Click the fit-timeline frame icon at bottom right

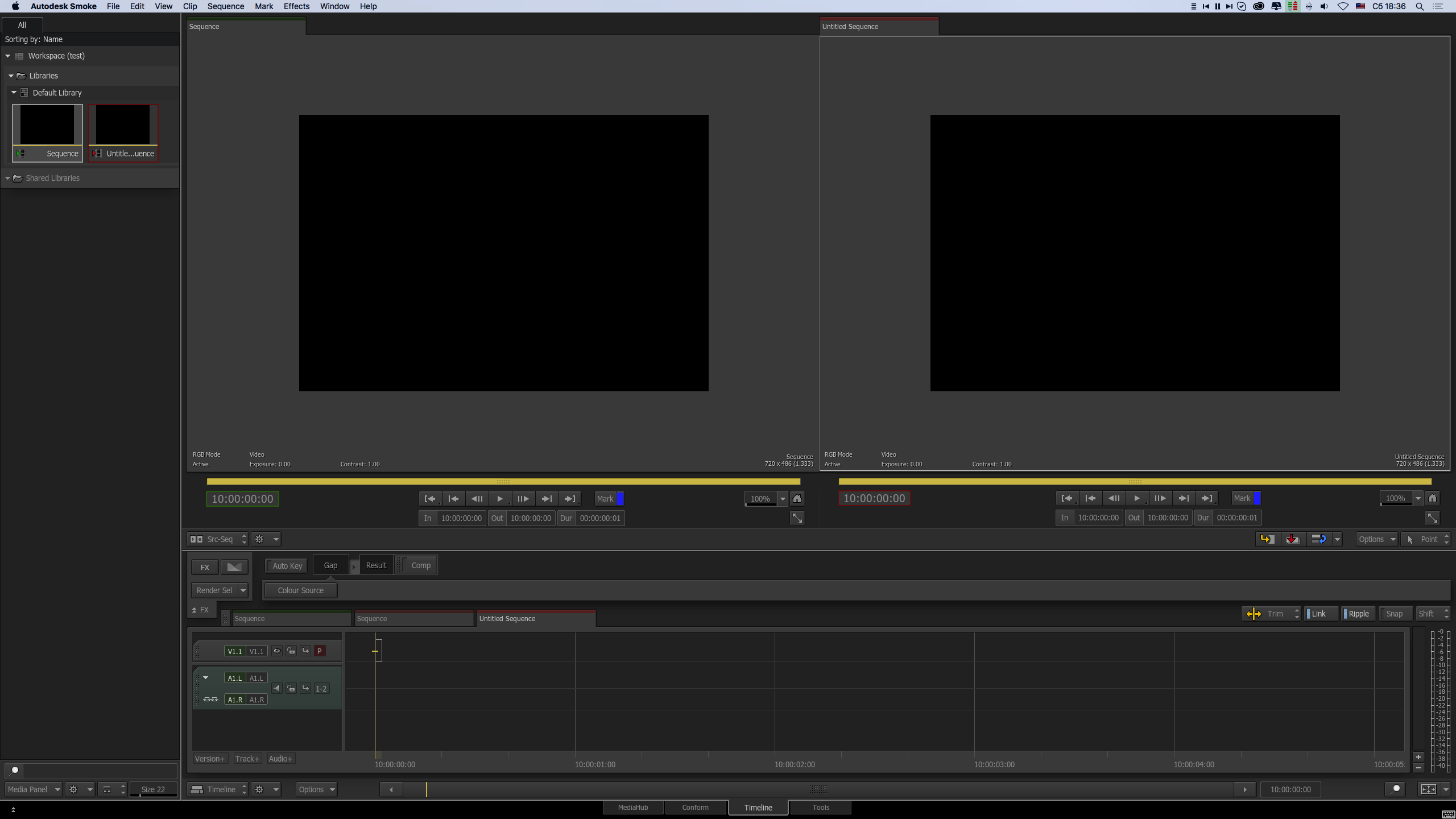point(1428,789)
